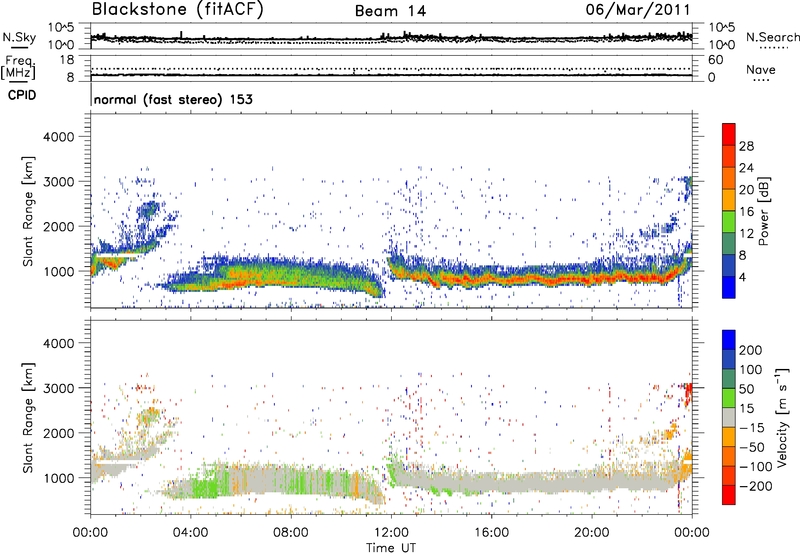
Task: Click the "-50" value on the velocity colorbar
Action: pos(752,447)
